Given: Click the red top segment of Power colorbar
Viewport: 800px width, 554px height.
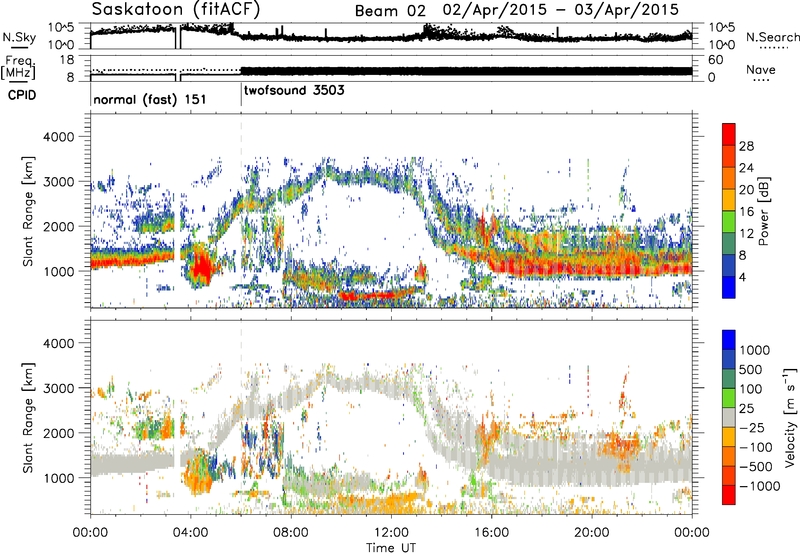Looking at the screenshot, I should click(x=729, y=134).
